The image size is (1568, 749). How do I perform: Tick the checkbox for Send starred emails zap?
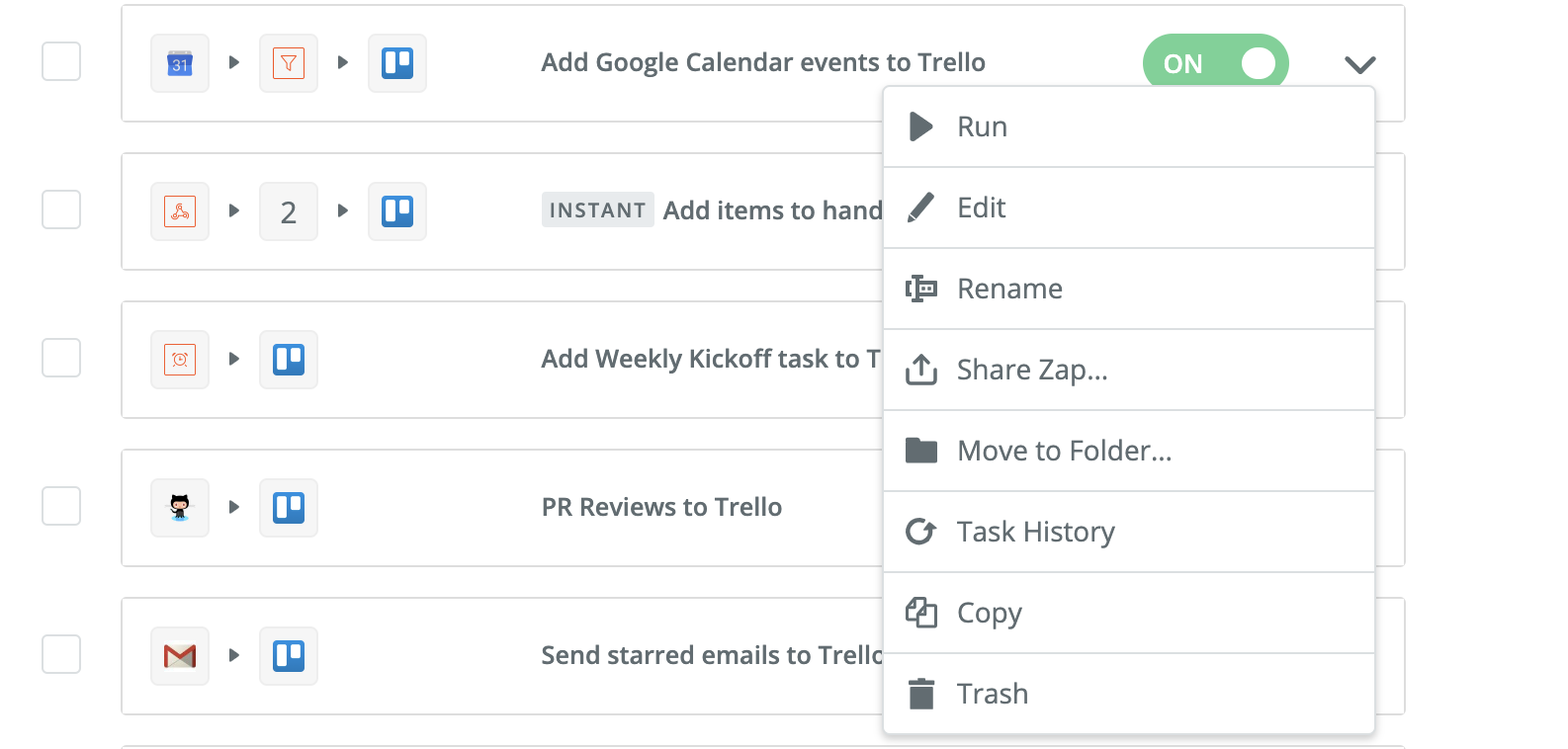click(61, 654)
